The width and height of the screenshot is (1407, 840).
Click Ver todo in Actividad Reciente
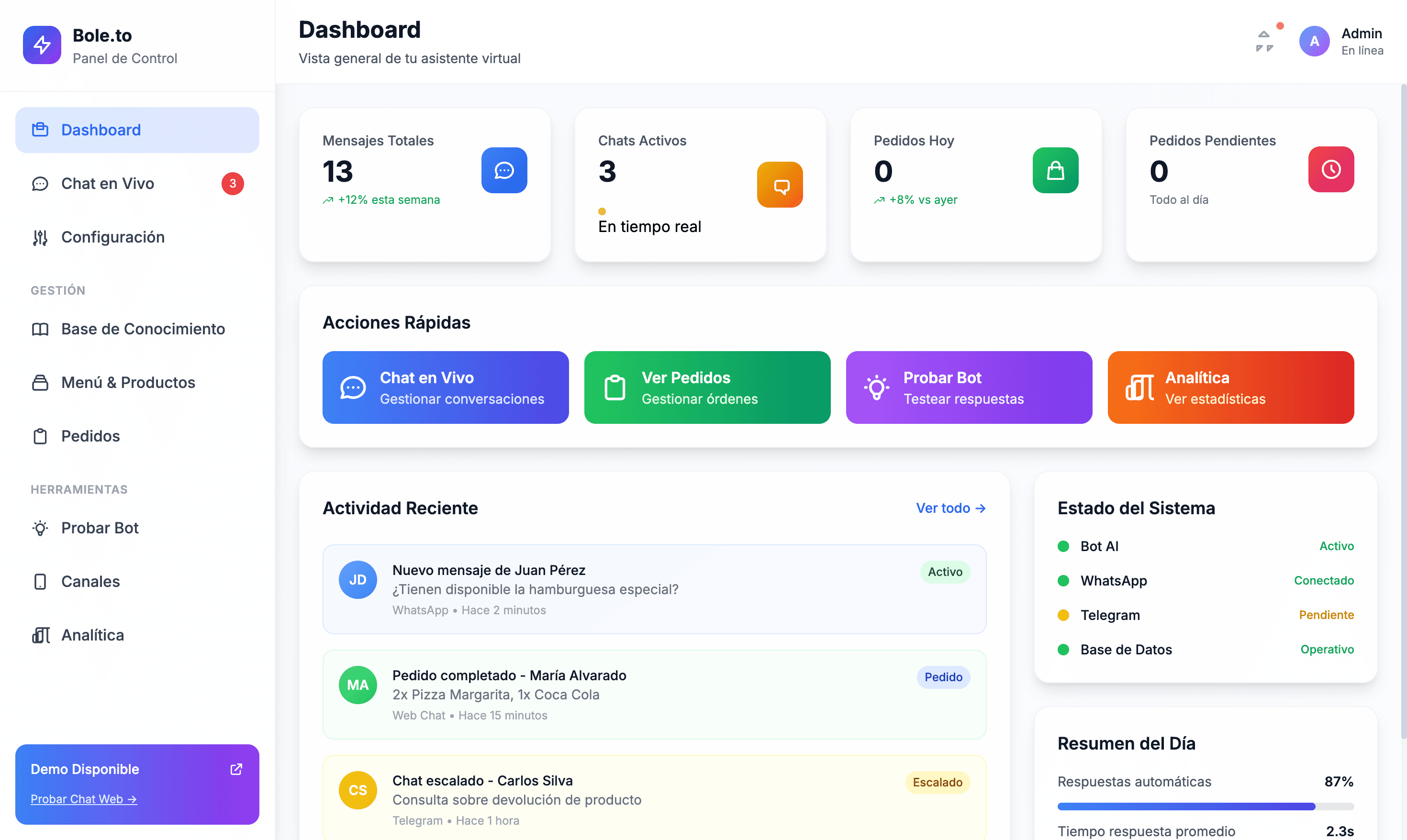click(x=950, y=508)
